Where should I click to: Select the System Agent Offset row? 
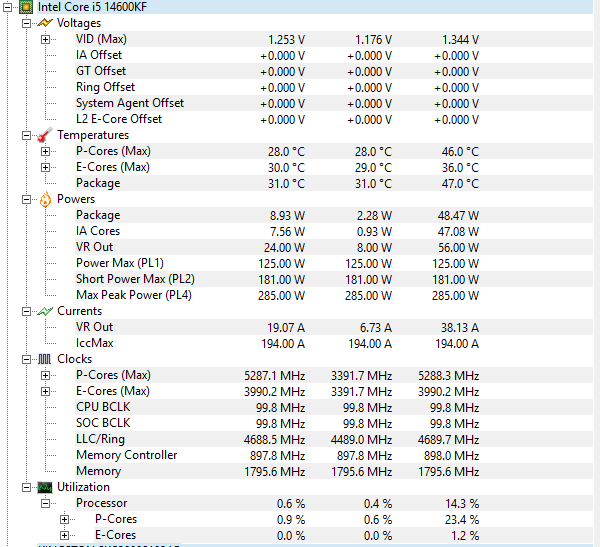tap(130, 103)
